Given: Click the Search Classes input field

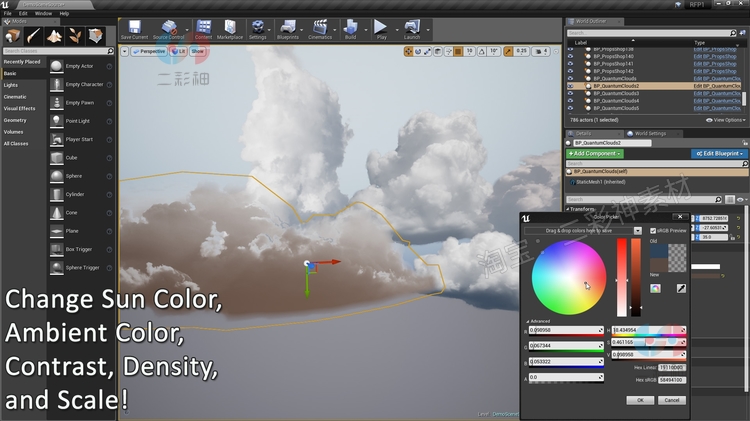Looking at the screenshot, I should point(58,51).
